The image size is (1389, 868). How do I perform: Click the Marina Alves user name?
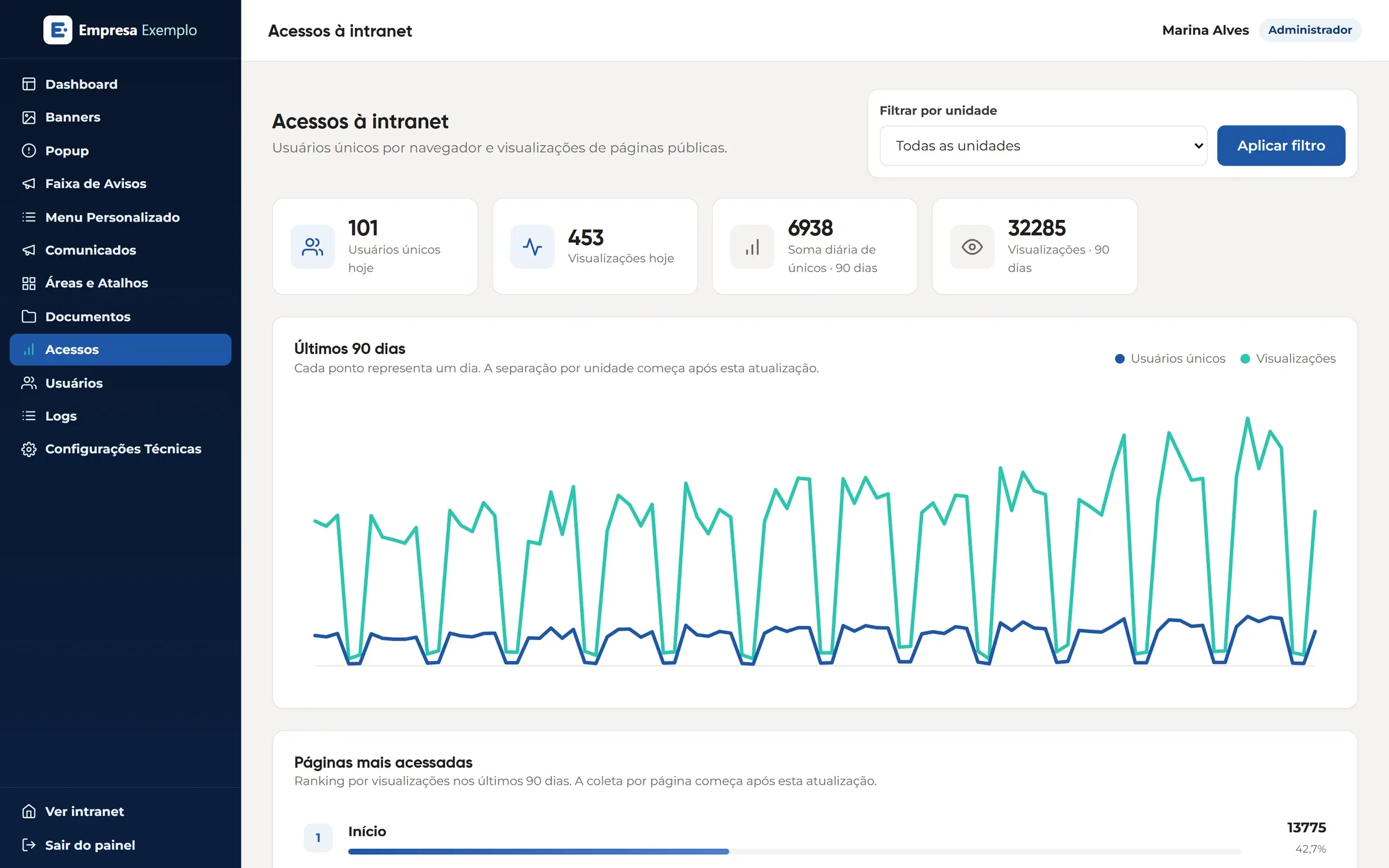1206,30
